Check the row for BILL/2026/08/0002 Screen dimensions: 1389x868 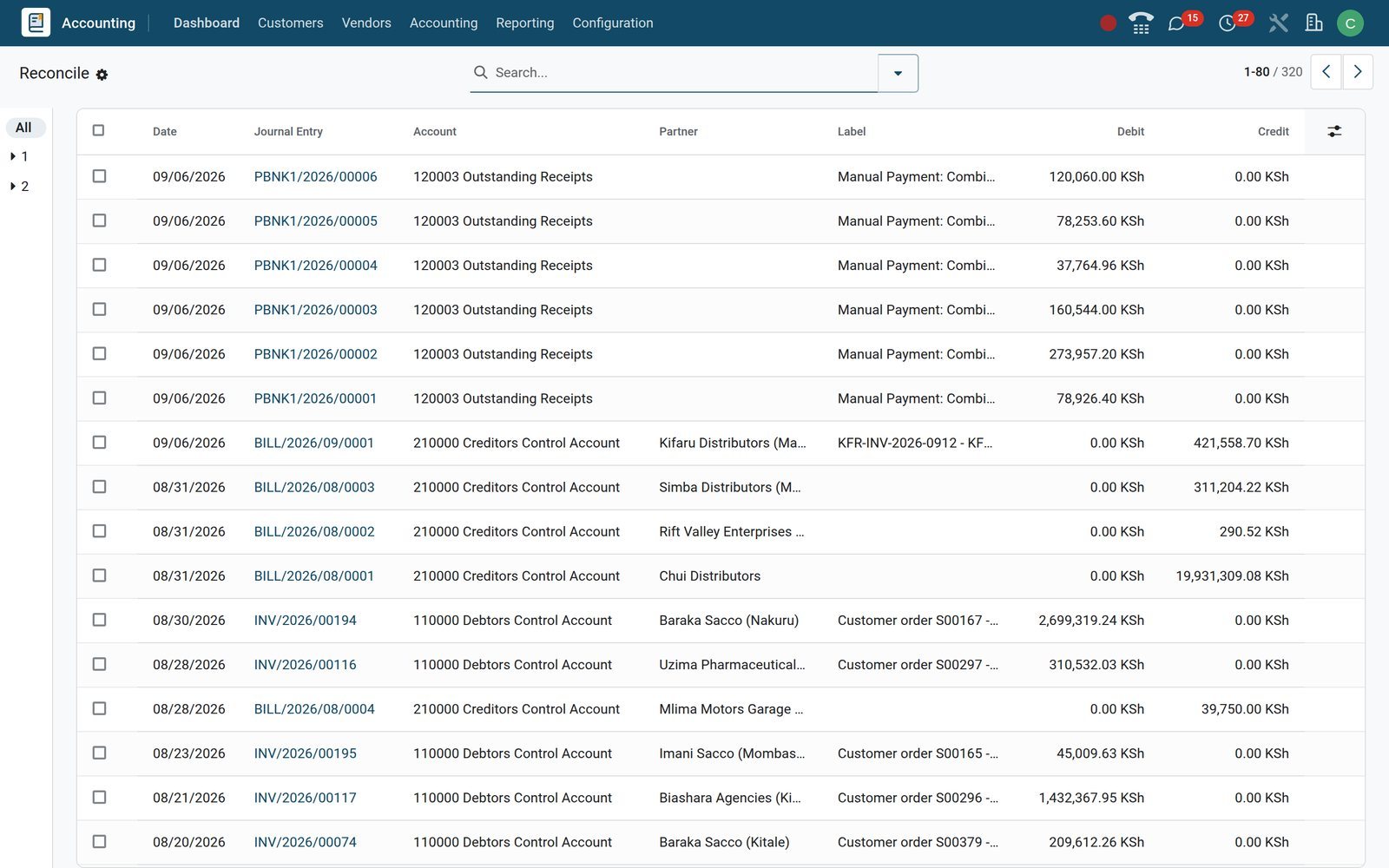[99, 530]
